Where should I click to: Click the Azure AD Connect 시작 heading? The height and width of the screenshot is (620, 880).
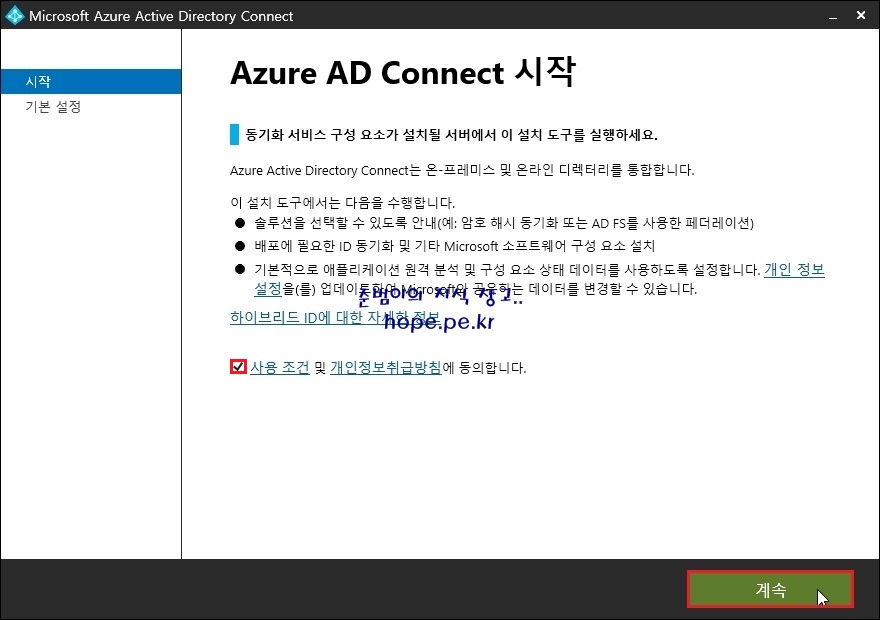coord(402,72)
